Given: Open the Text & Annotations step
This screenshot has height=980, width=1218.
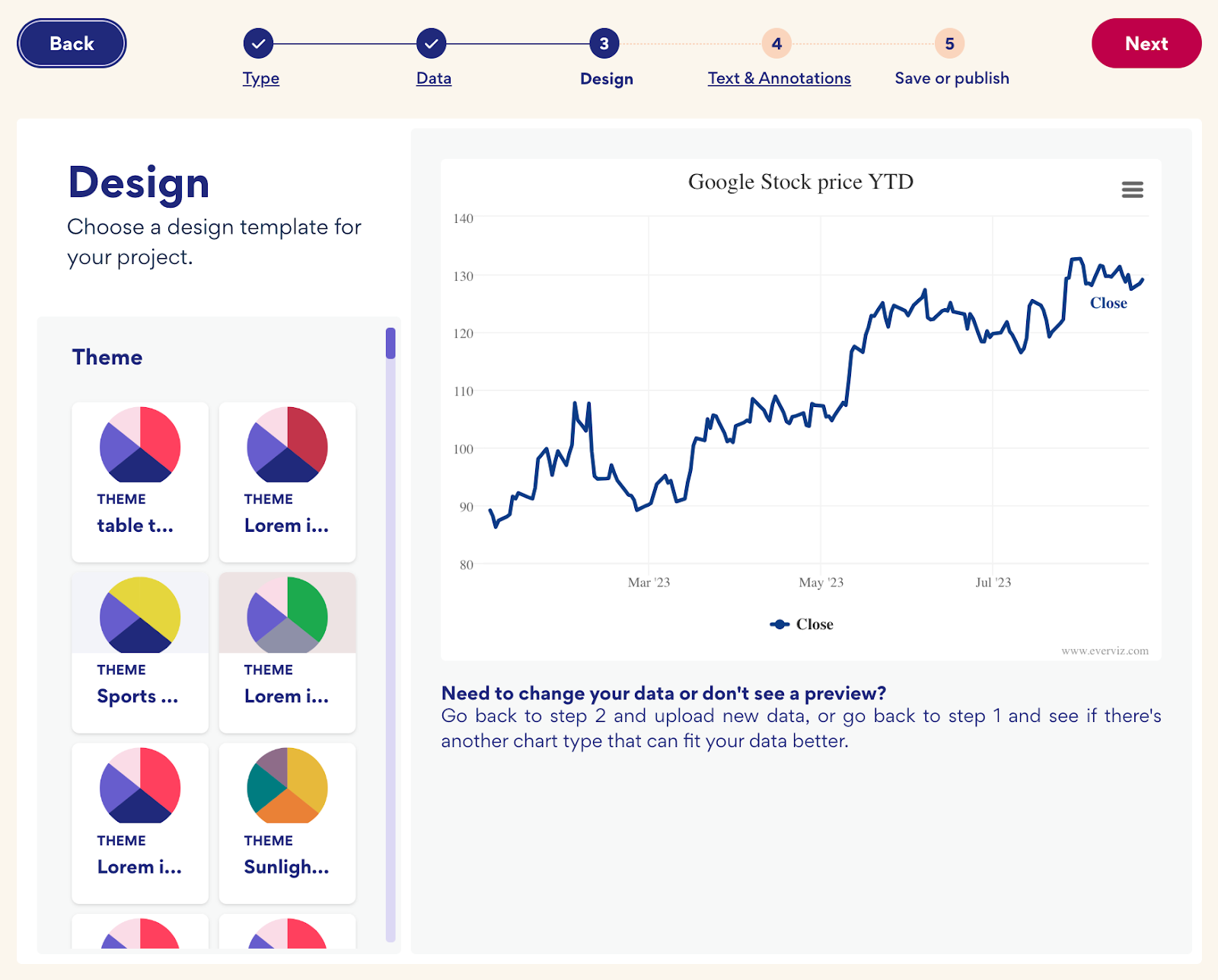Looking at the screenshot, I should (780, 78).
